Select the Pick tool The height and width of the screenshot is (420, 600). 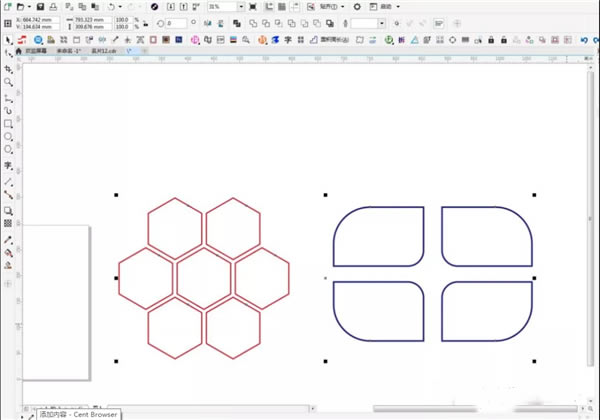pos(8,40)
